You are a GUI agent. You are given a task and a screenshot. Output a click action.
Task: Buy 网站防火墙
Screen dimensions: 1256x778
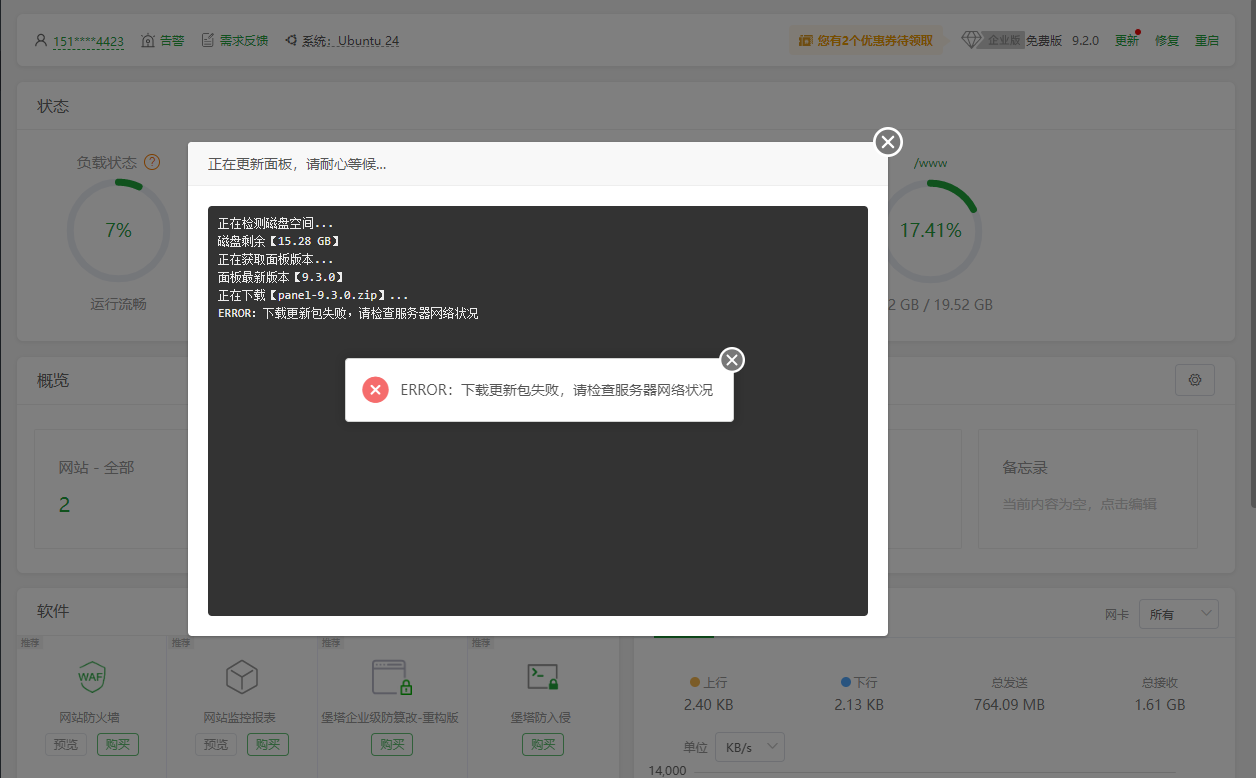coord(118,744)
